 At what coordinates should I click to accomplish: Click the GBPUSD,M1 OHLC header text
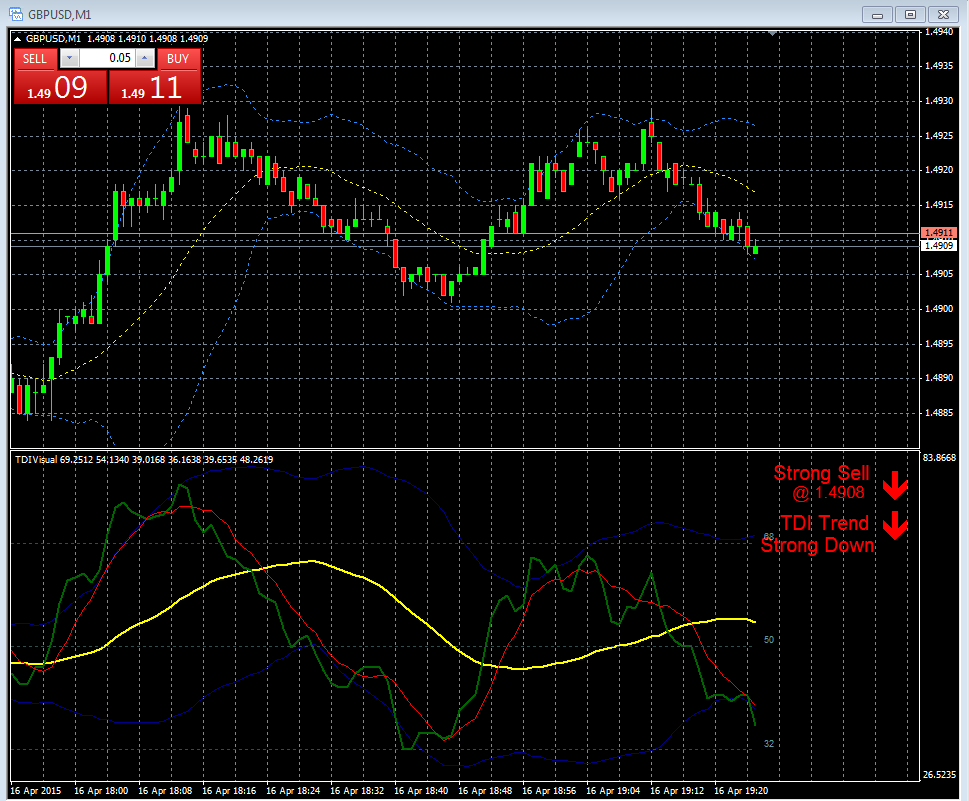(x=117, y=38)
